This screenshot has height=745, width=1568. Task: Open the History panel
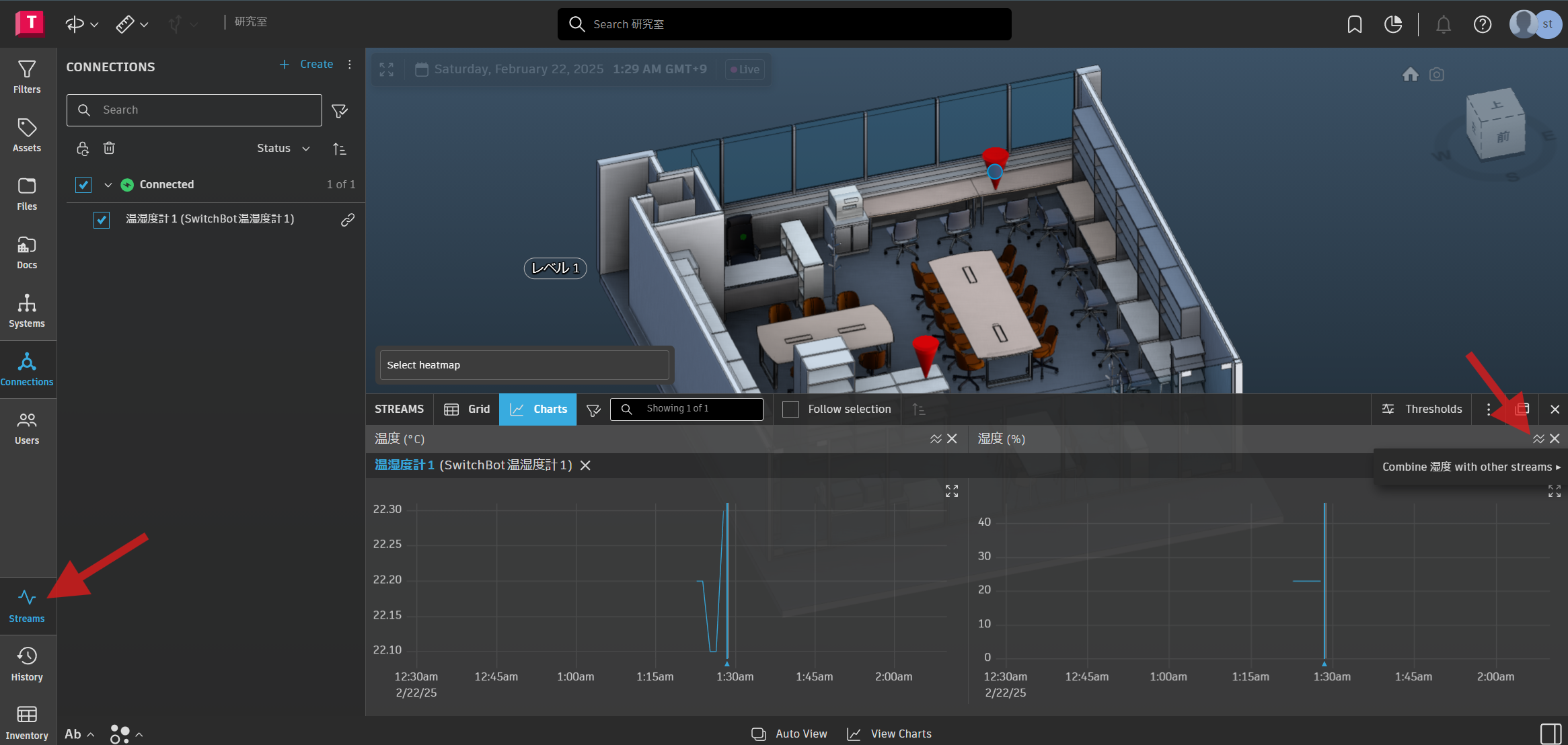click(27, 664)
